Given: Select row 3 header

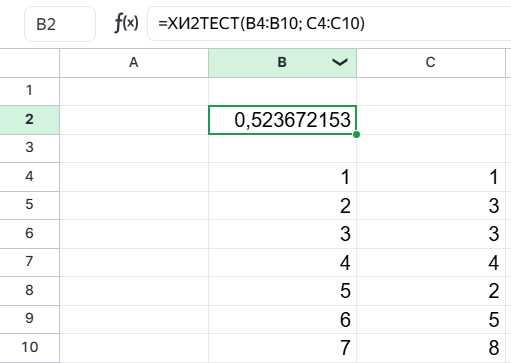Looking at the screenshot, I should tap(30, 148).
